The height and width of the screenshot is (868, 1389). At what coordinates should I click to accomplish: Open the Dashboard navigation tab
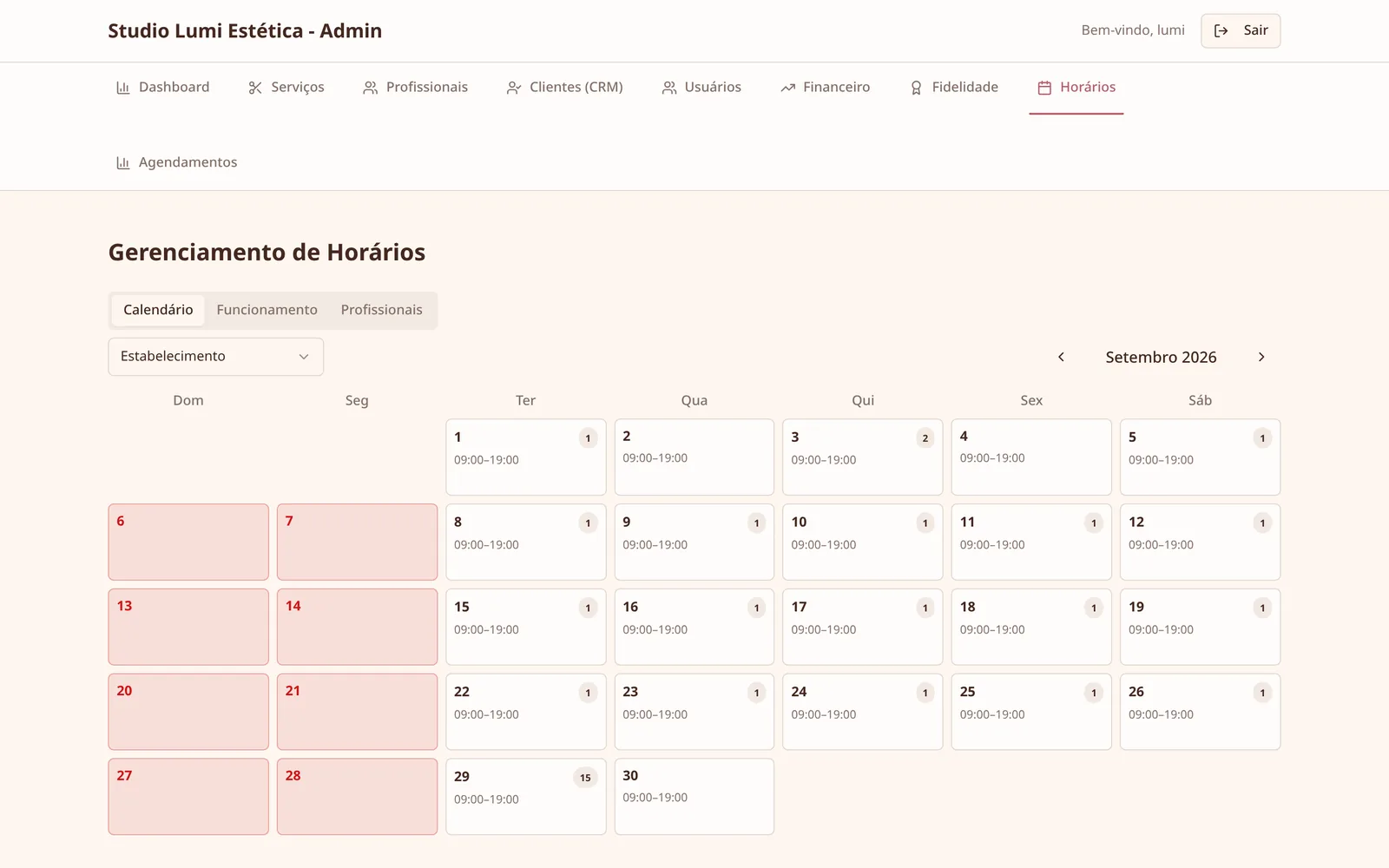click(x=163, y=88)
